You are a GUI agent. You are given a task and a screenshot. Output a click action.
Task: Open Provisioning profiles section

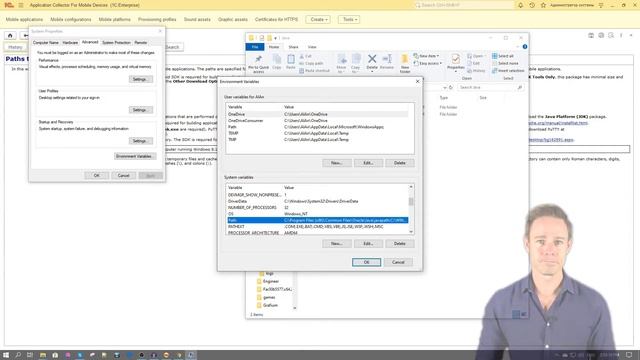(x=157, y=20)
